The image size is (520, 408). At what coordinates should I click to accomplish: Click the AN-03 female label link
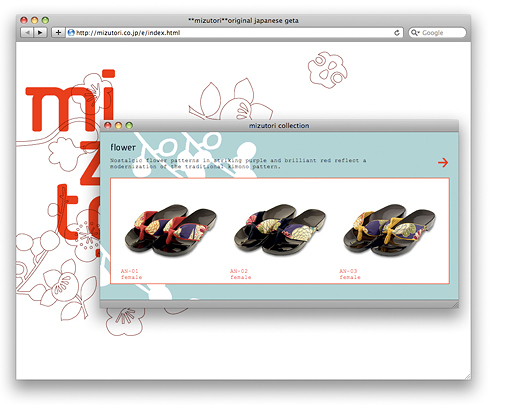coord(350,274)
